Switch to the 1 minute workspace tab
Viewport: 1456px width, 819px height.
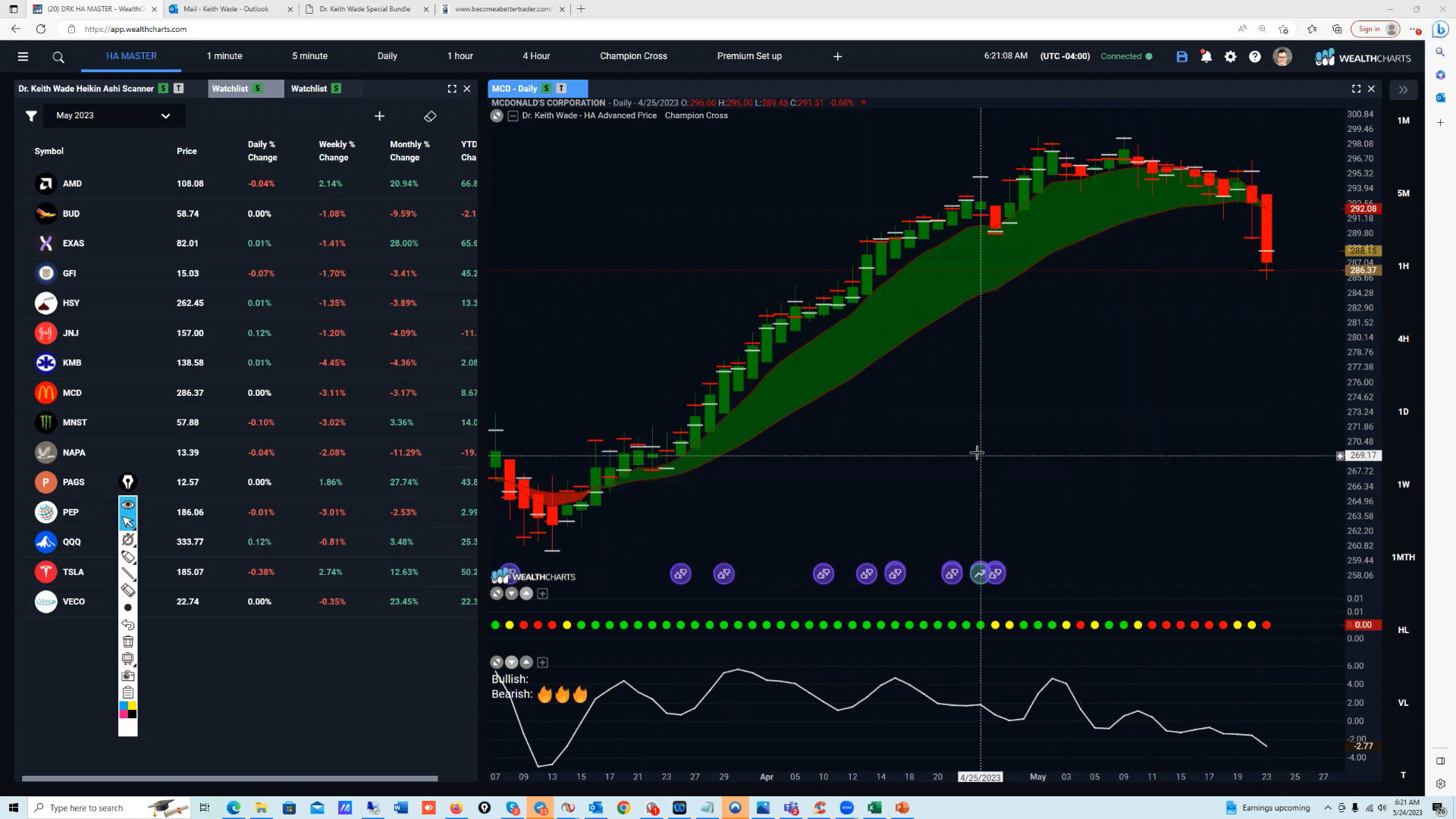[224, 56]
